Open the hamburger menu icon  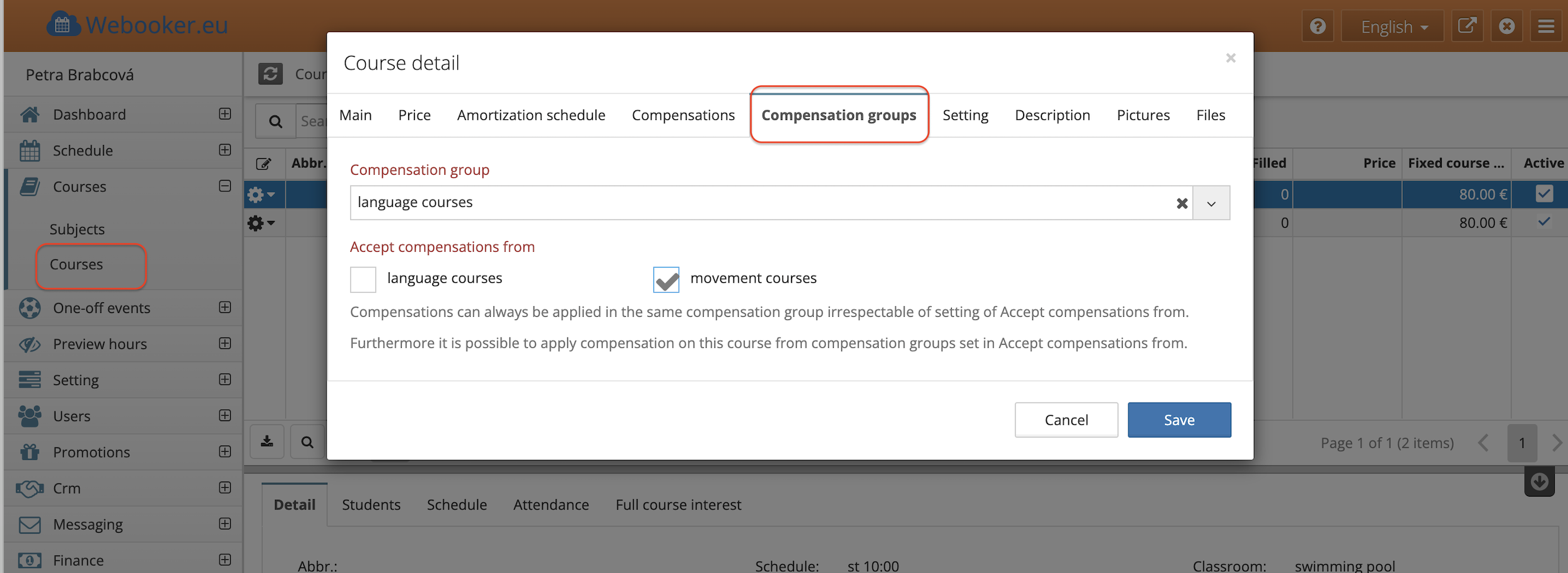1547,27
